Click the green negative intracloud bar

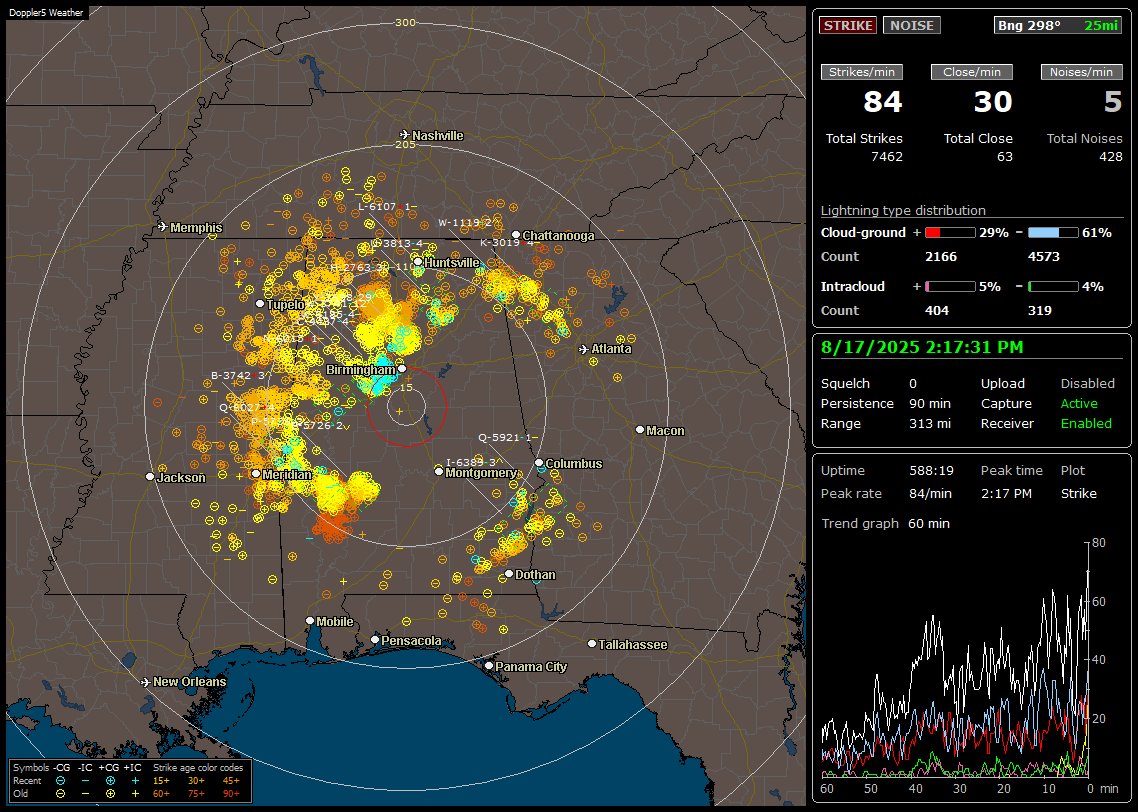tap(1053, 287)
